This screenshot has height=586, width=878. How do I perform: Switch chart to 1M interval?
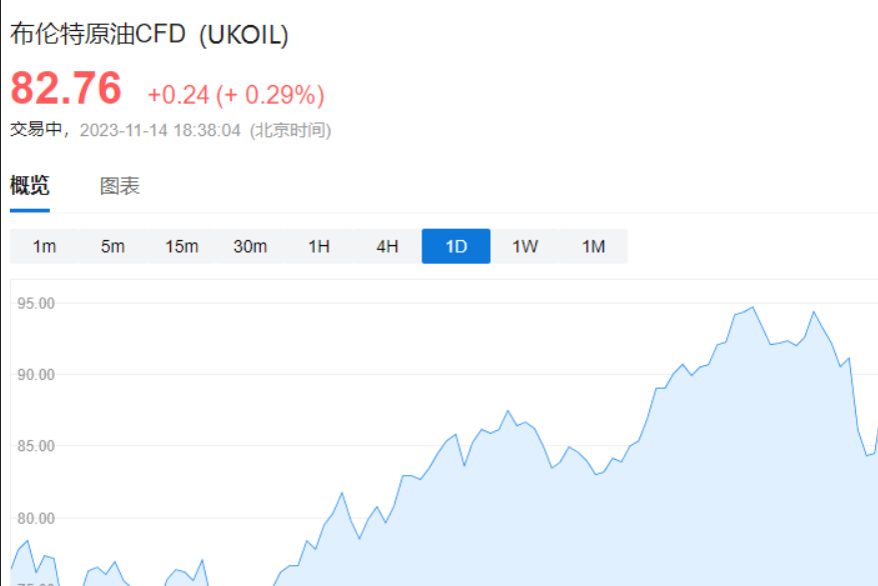click(594, 246)
